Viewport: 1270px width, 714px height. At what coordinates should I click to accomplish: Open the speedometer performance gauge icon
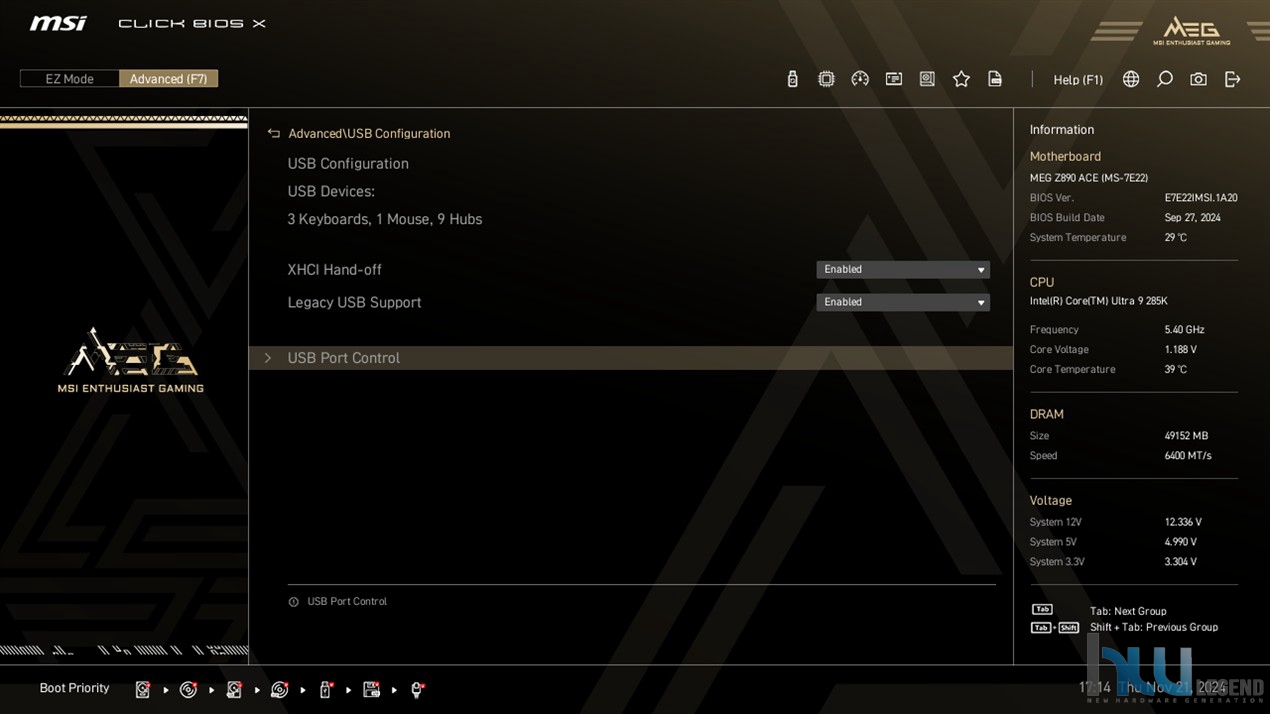860,79
